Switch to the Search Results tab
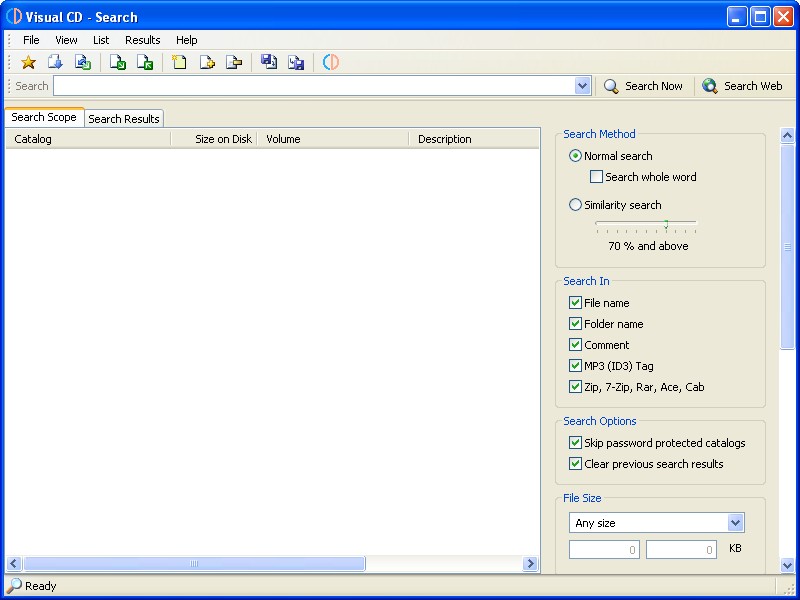Screen dimensions: 800x600 pos(124,119)
